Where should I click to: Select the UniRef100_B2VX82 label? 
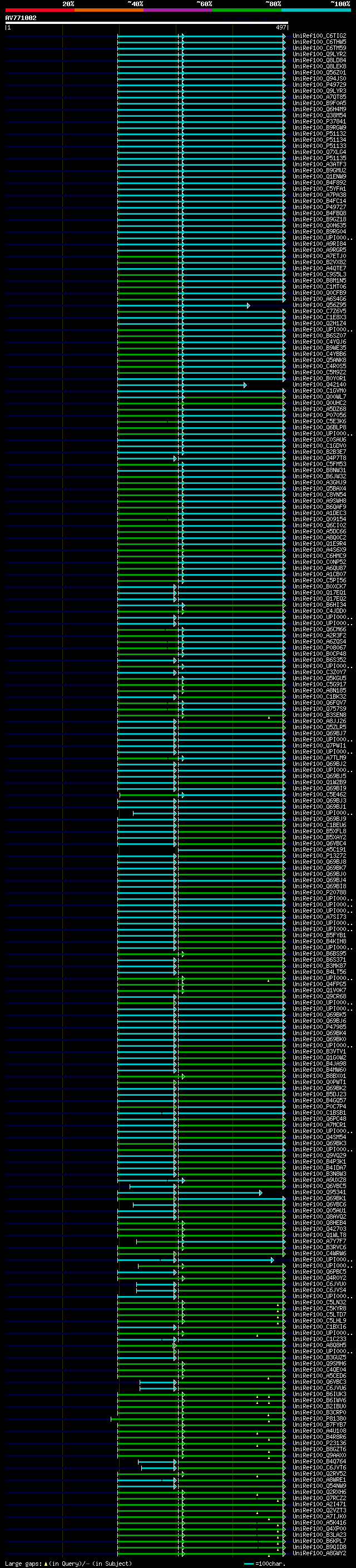[319, 263]
